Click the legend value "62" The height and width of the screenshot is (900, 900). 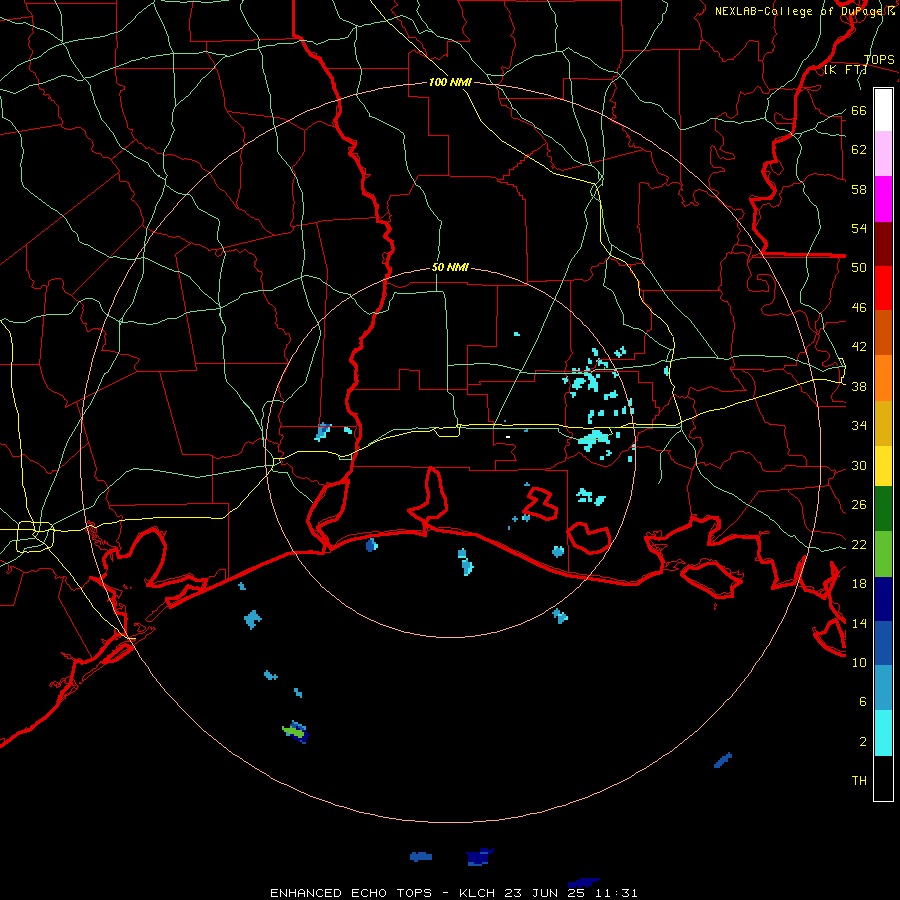coord(859,150)
